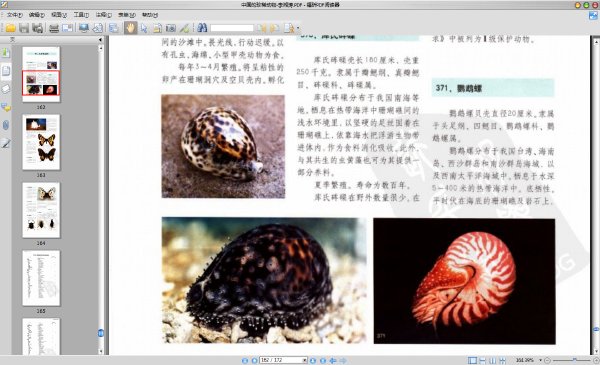Click the binoculars Find icon

202,28
